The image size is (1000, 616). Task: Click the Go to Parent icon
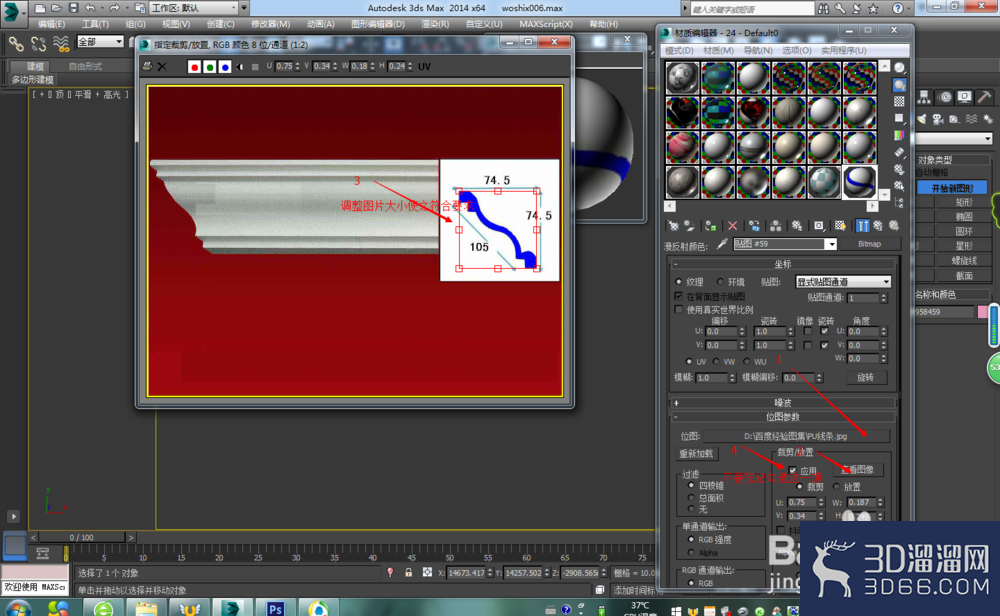[878, 226]
